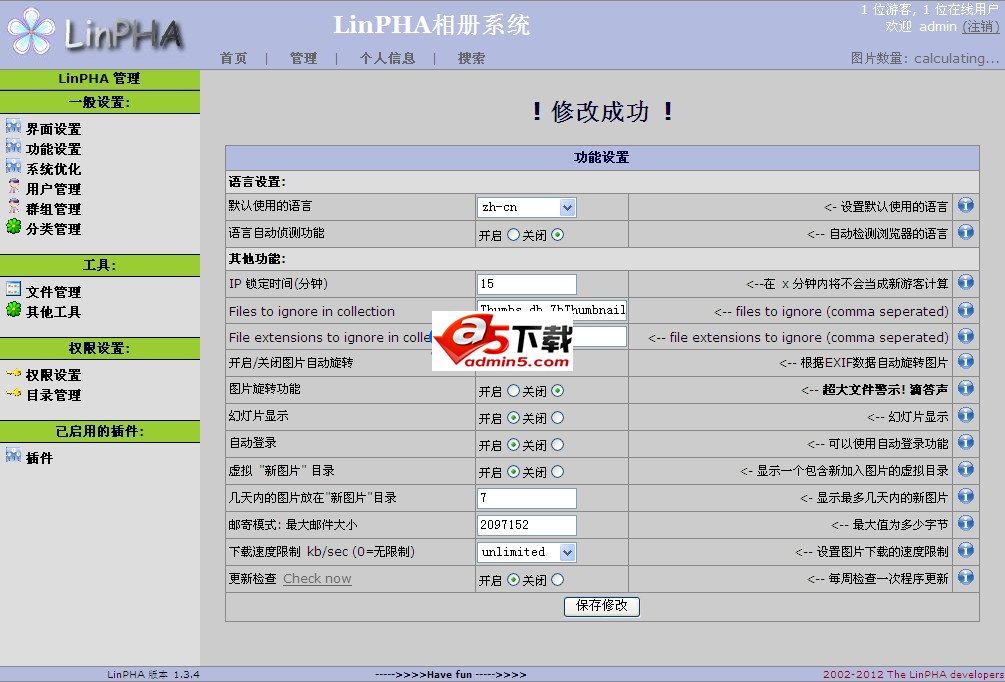This screenshot has height=682, width=1005.
Task: Open 文件管理 link in sidebar
Action: click(53, 292)
